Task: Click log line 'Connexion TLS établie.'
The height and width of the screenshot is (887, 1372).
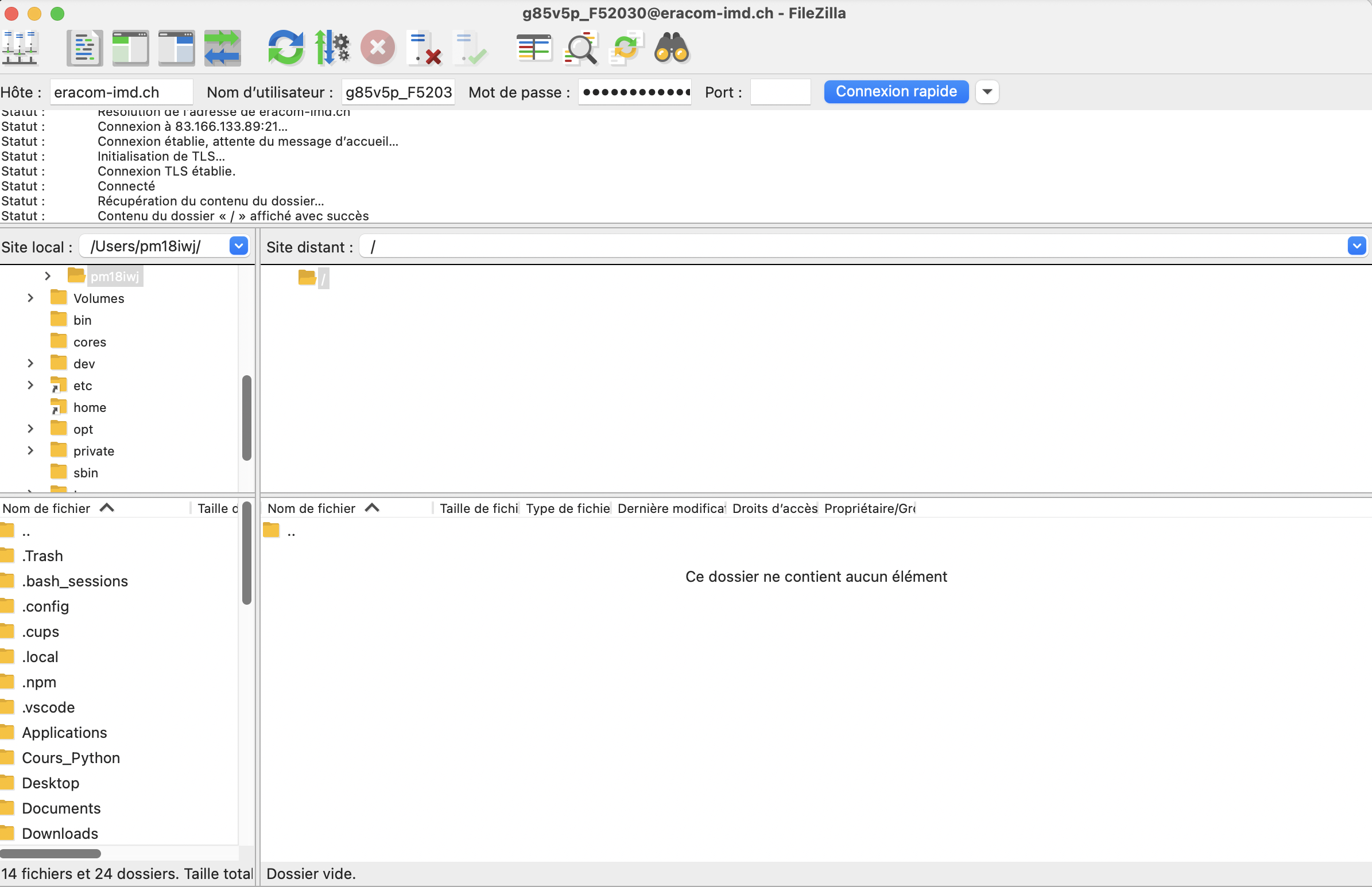Action: coord(166,171)
